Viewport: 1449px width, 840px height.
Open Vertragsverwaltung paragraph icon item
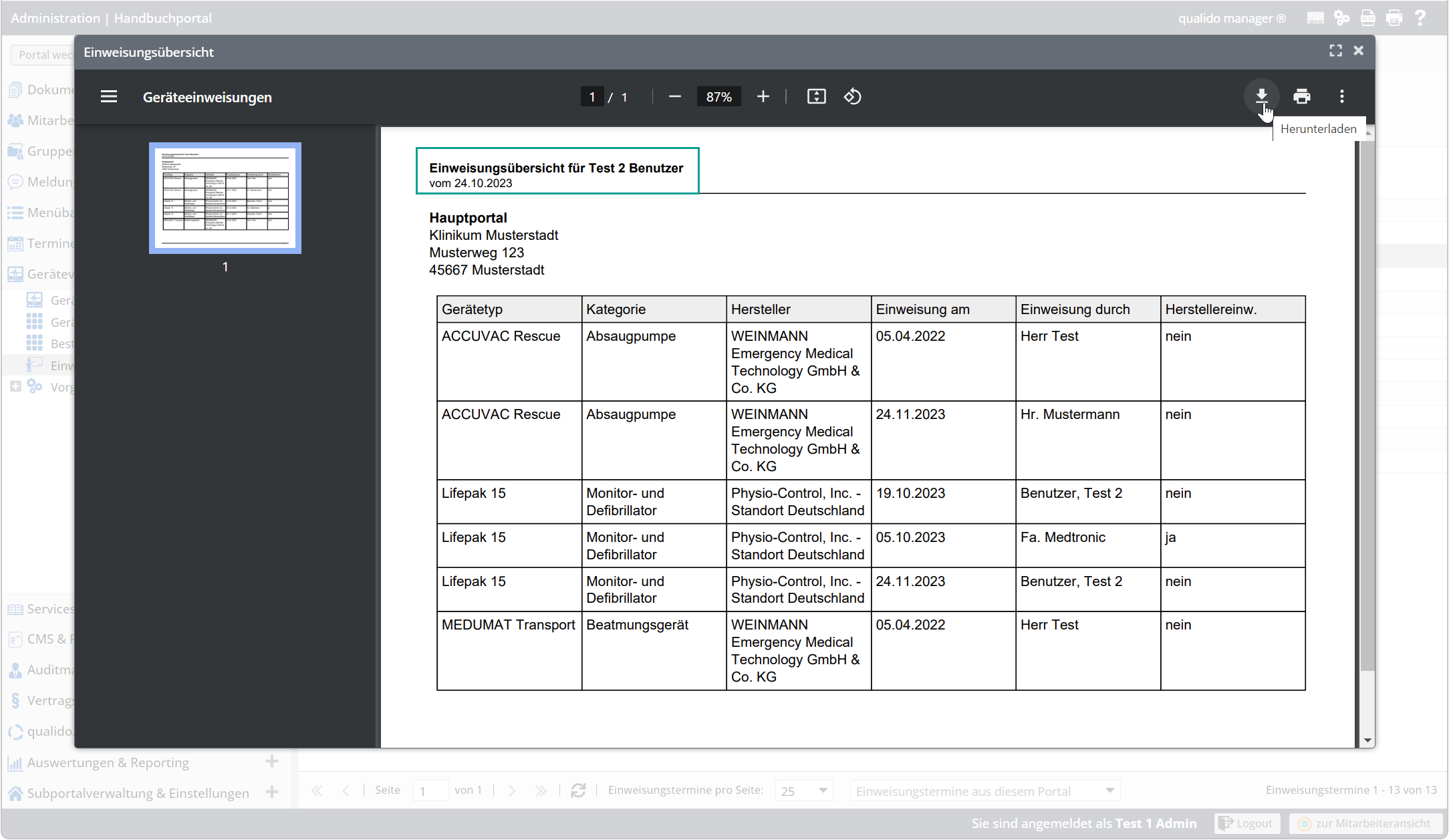click(x=41, y=700)
